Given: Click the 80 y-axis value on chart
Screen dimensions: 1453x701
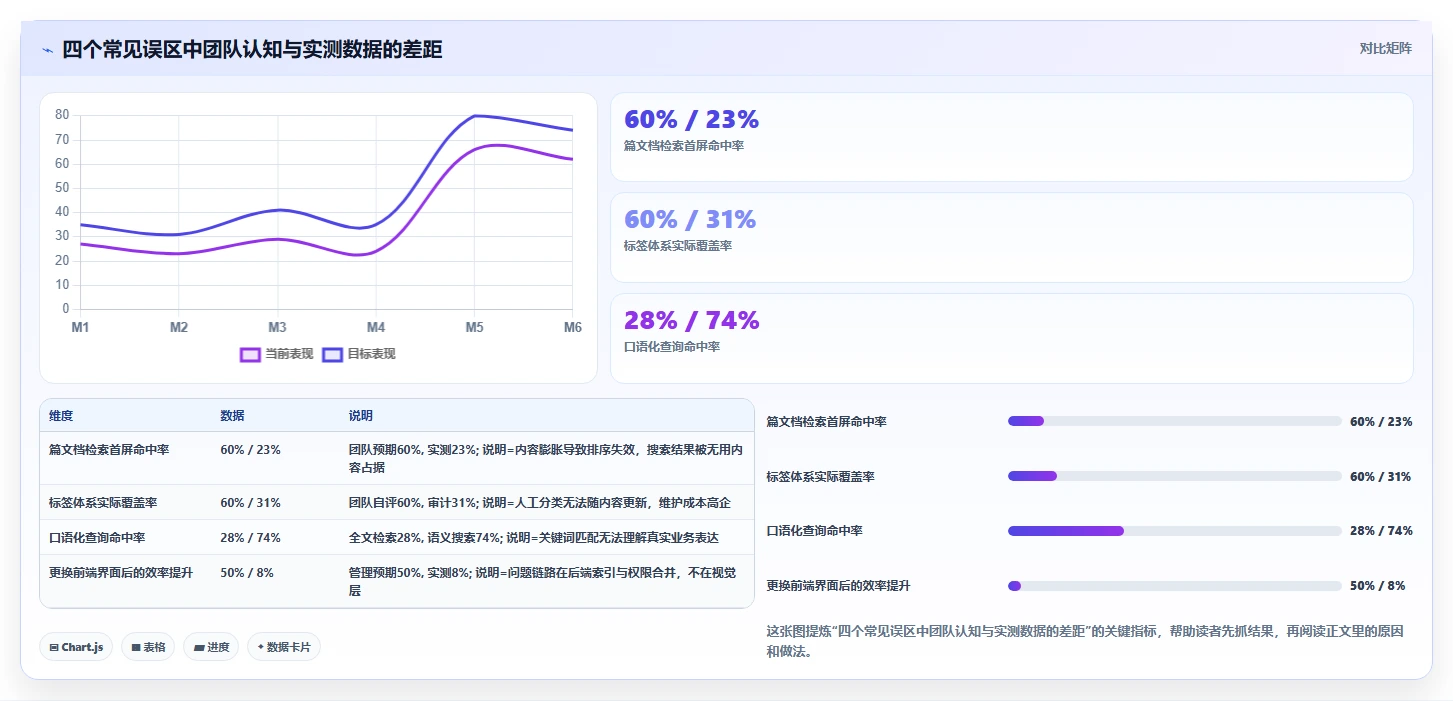Looking at the screenshot, I should (x=62, y=115).
